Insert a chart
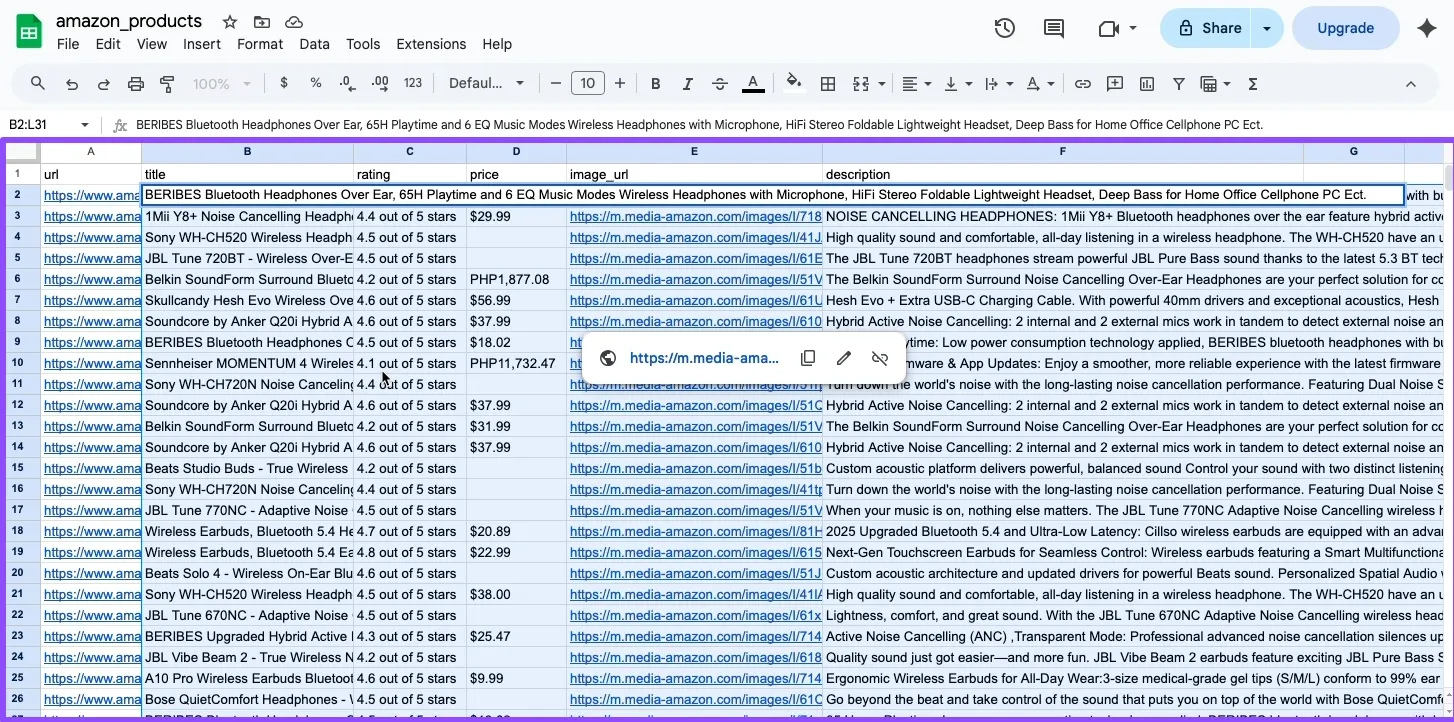 click(x=1147, y=83)
